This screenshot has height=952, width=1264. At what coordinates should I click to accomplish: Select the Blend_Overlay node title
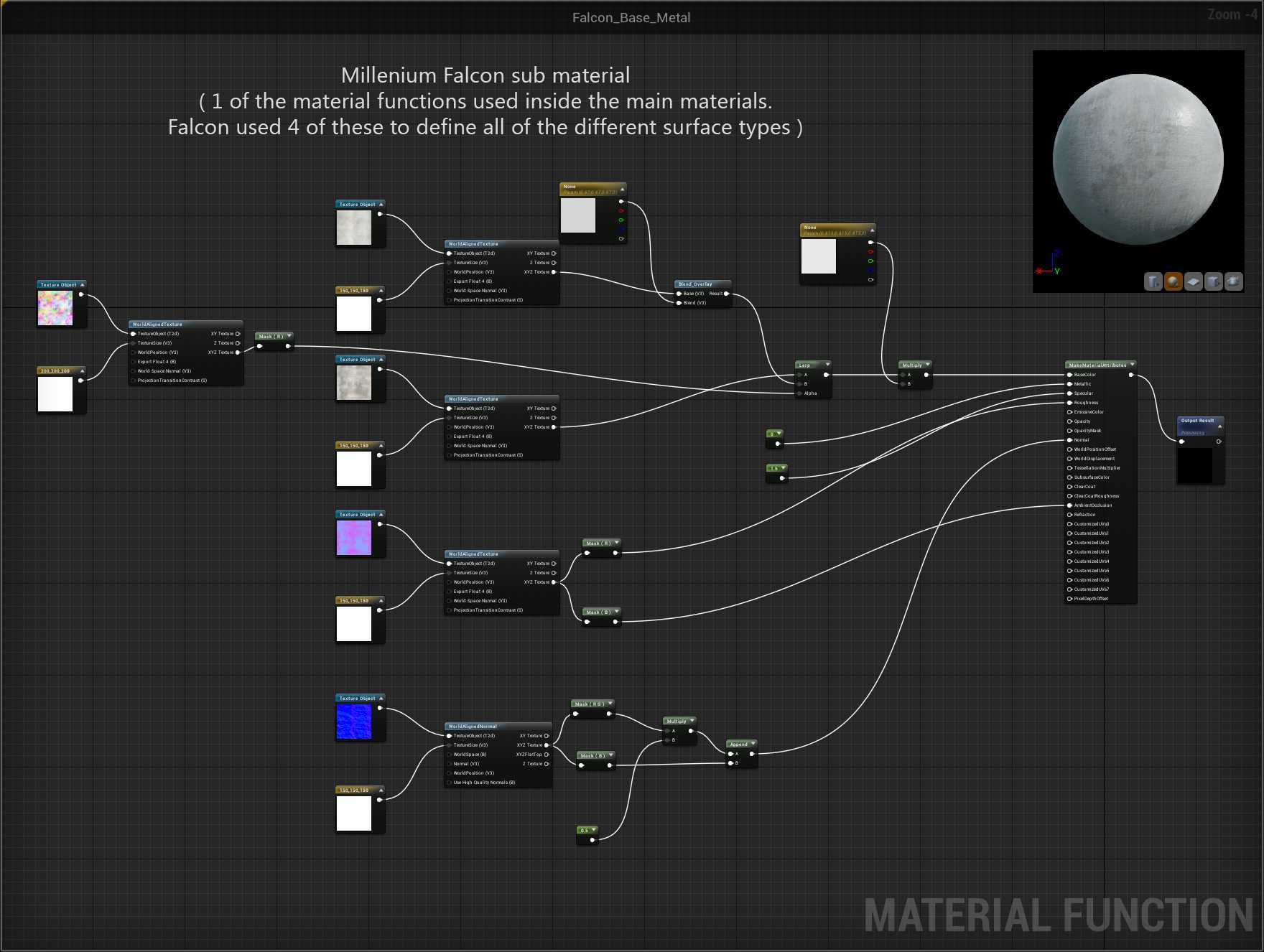click(695, 284)
